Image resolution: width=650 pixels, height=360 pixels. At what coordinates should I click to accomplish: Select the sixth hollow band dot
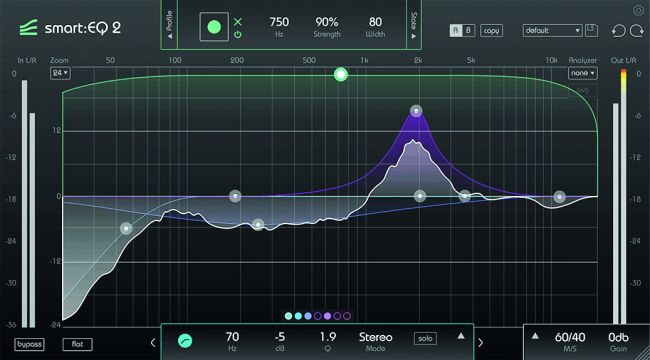pos(337,316)
